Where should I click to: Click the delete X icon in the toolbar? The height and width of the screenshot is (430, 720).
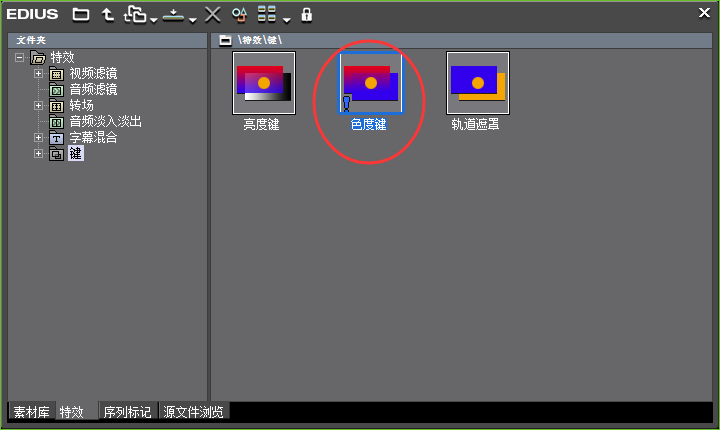213,15
